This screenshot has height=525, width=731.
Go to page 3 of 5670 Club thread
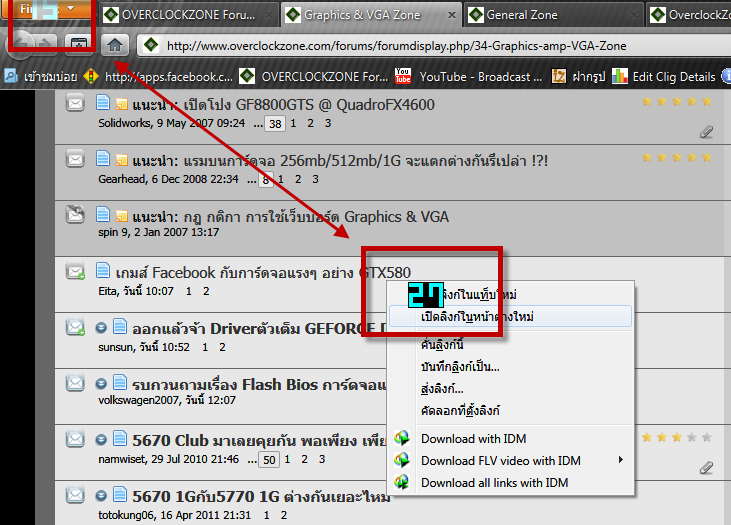coord(322,459)
